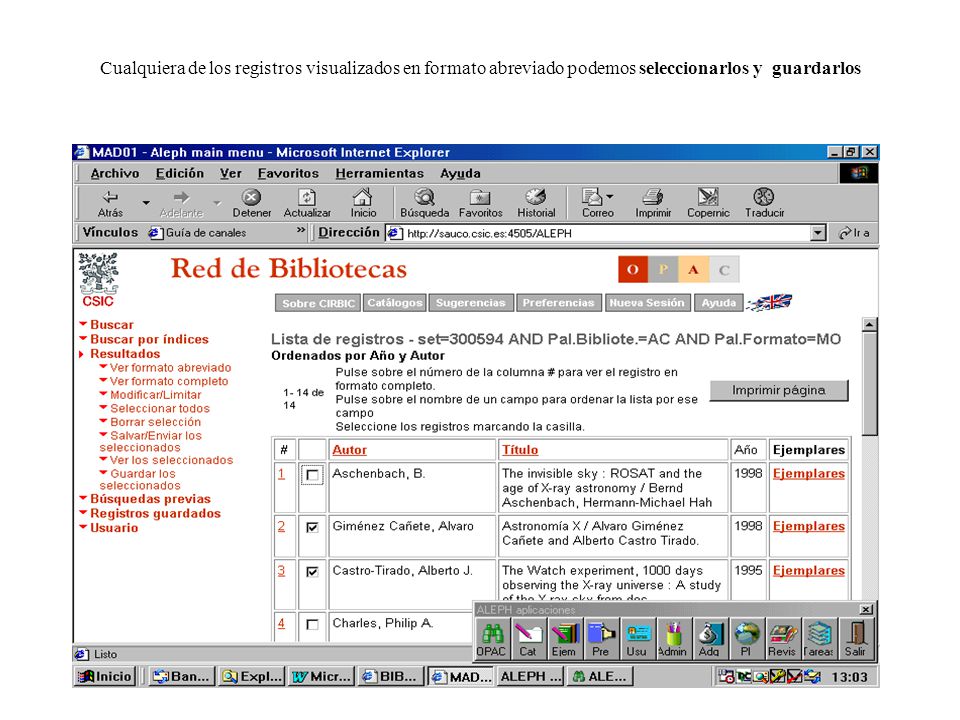
Task: Click the Imprimir página button
Action: (x=779, y=391)
